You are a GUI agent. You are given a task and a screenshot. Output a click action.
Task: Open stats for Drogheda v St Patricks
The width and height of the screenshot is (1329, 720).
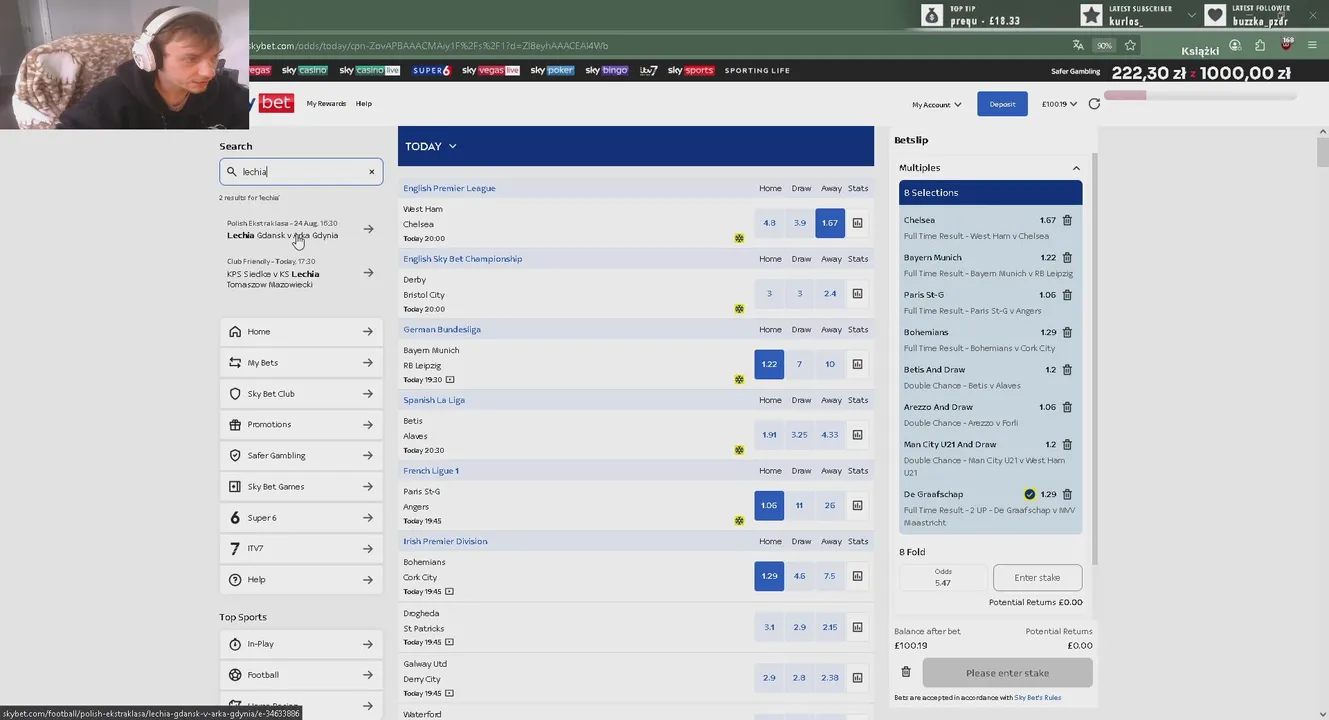pyautogui.click(x=857, y=627)
